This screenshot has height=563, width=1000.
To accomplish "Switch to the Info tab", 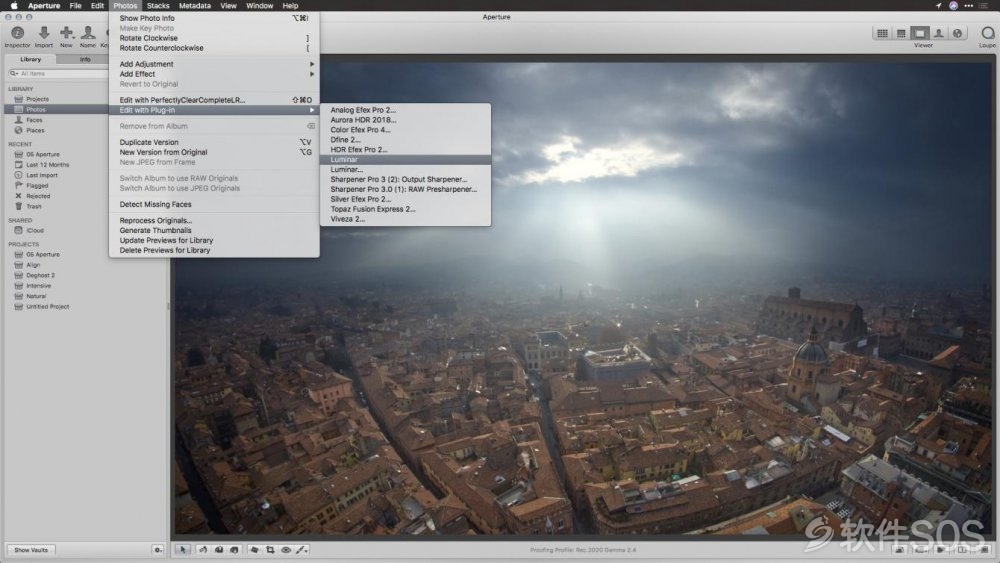I will click(85, 59).
